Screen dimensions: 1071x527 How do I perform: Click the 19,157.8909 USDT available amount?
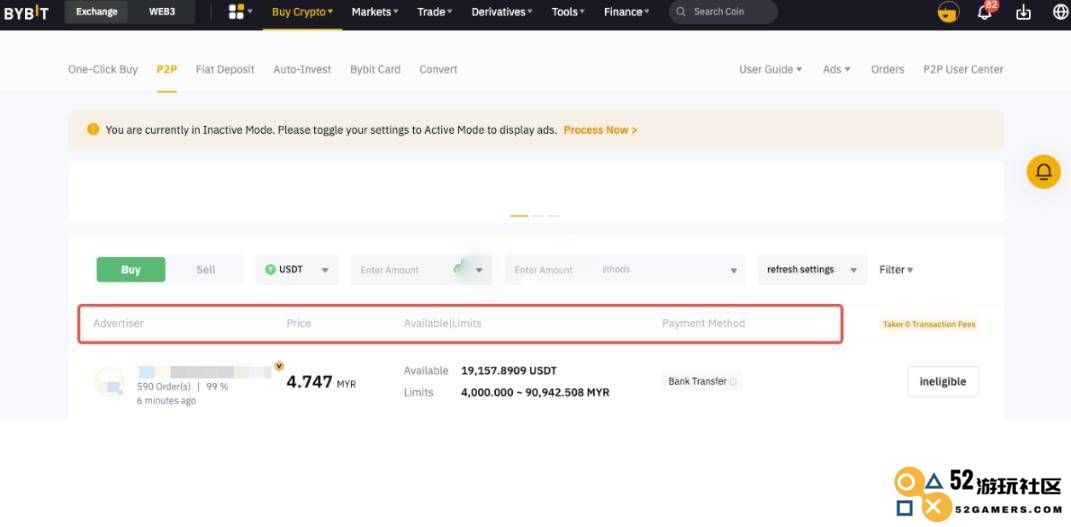[509, 371]
